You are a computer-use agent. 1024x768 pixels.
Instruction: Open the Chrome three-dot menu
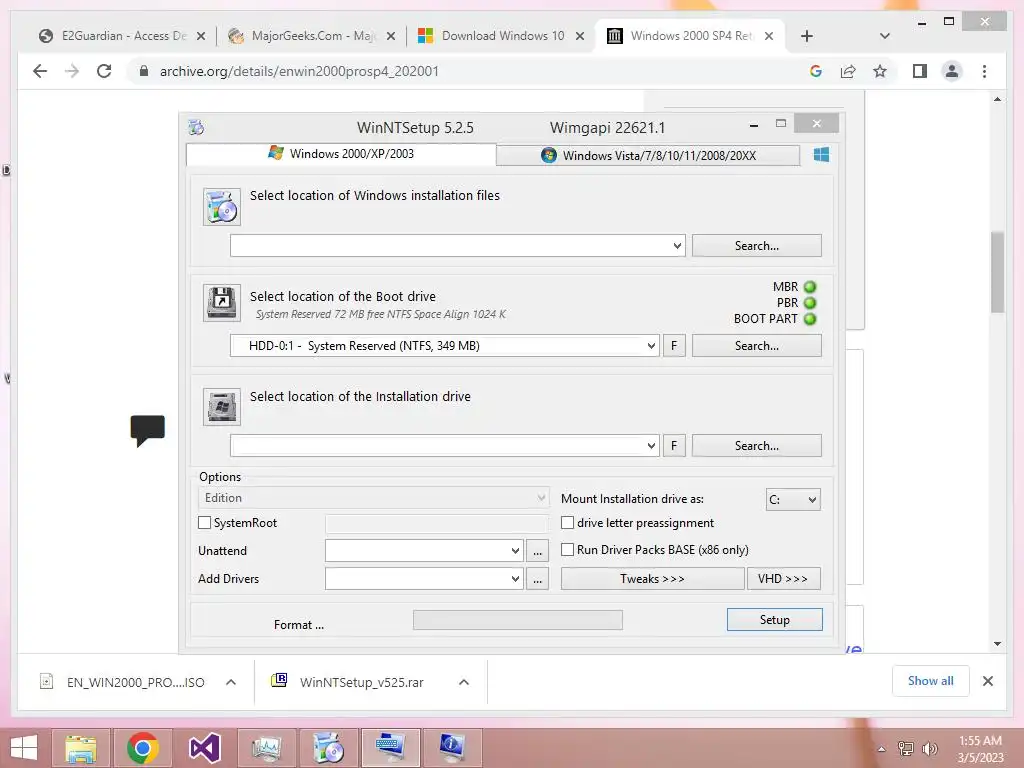(984, 71)
